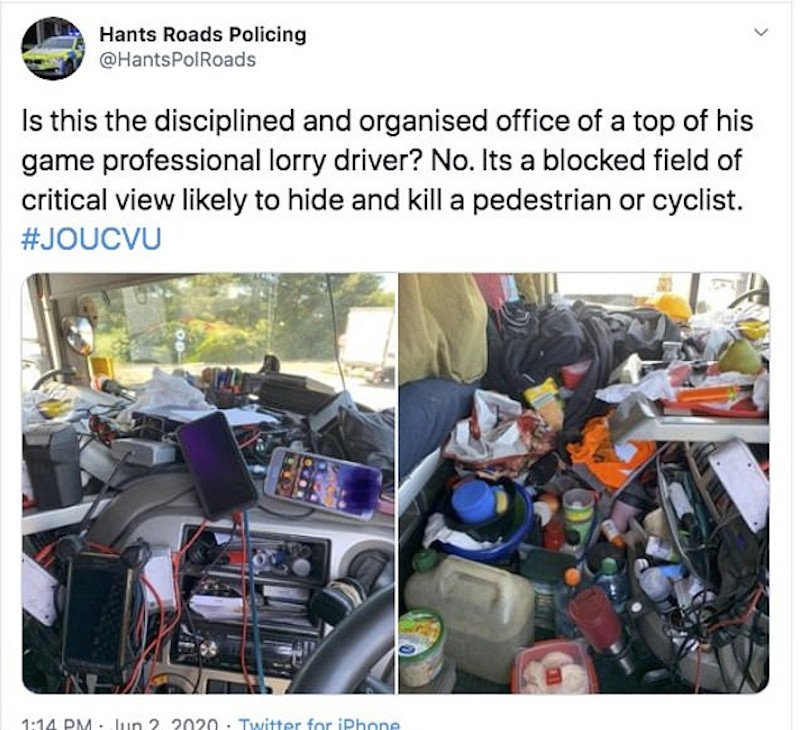Click the tweet timestamp 1:14 PM
The height and width of the screenshot is (730, 800).
coord(56,724)
